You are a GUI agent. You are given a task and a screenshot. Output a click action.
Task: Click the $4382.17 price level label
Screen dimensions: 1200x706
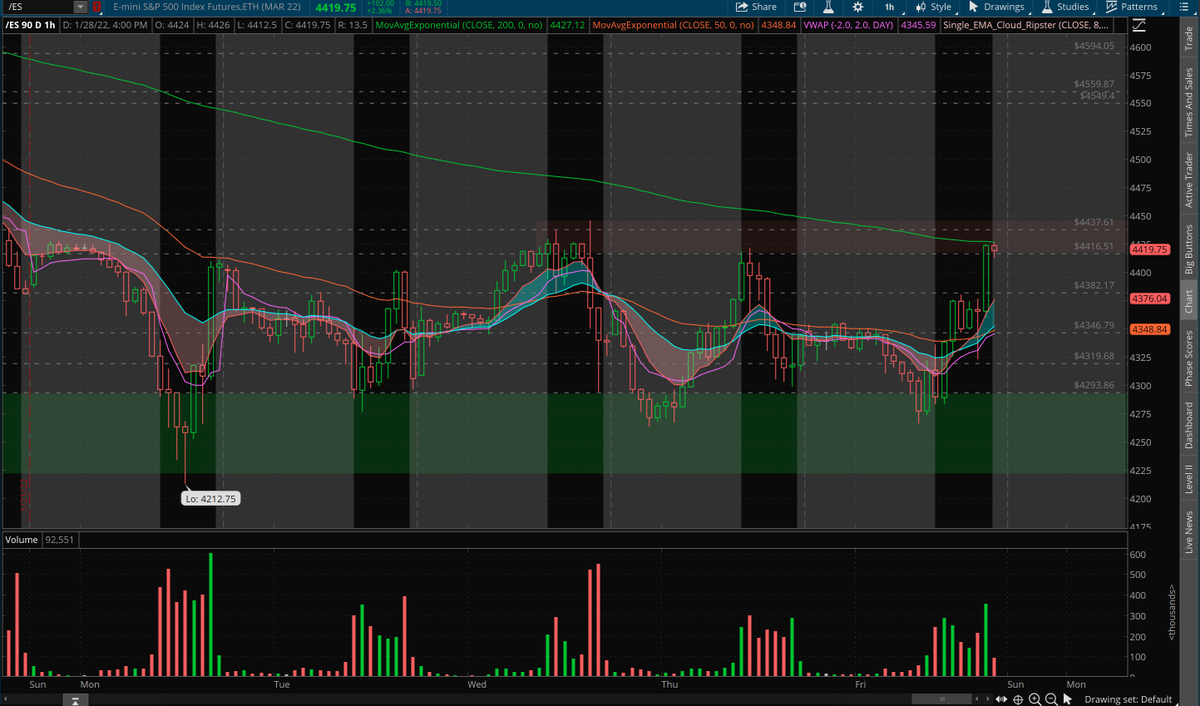tap(1093, 285)
